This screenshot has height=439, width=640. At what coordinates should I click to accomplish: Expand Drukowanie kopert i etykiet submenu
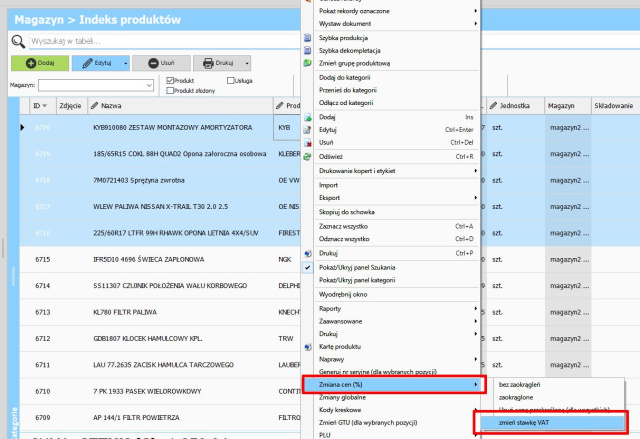click(476, 171)
